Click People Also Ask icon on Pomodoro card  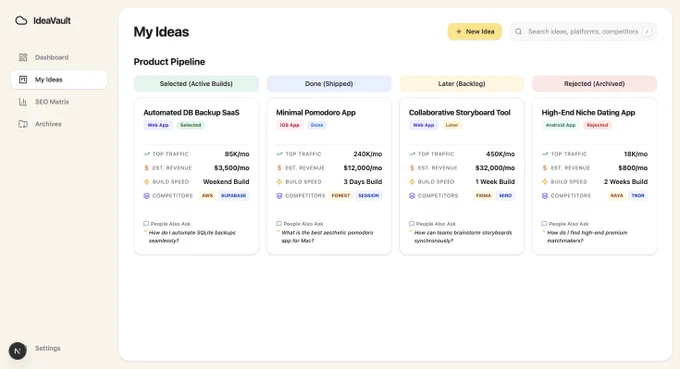pos(279,224)
